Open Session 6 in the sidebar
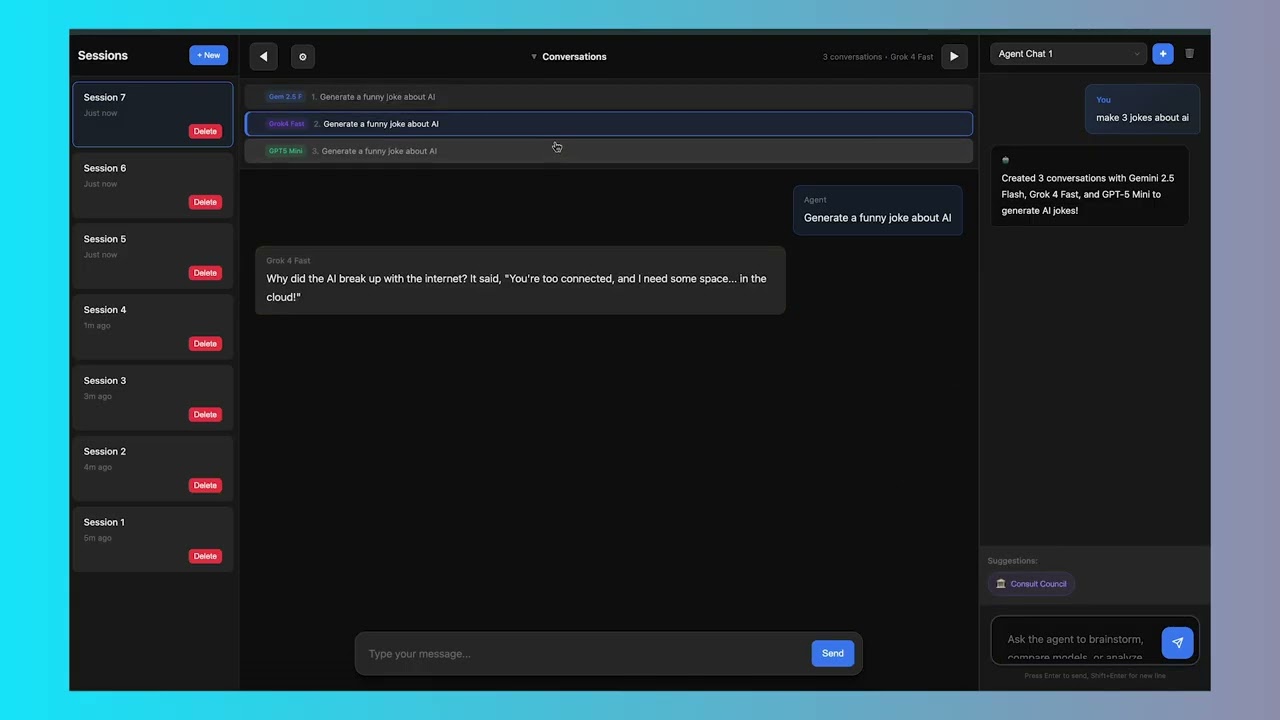This screenshot has height=720, width=1280. coord(152,185)
